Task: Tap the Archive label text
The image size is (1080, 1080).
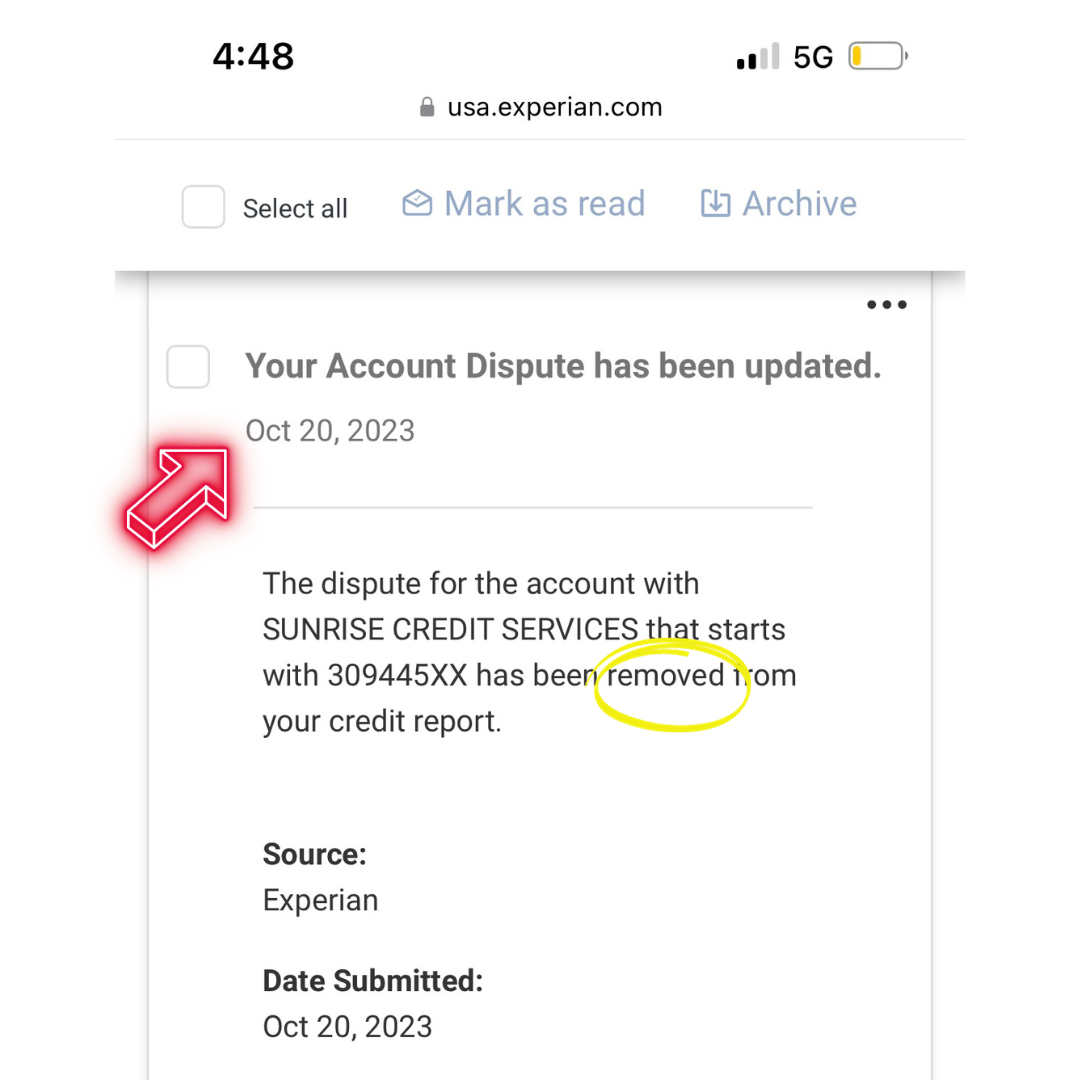Action: (800, 204)
